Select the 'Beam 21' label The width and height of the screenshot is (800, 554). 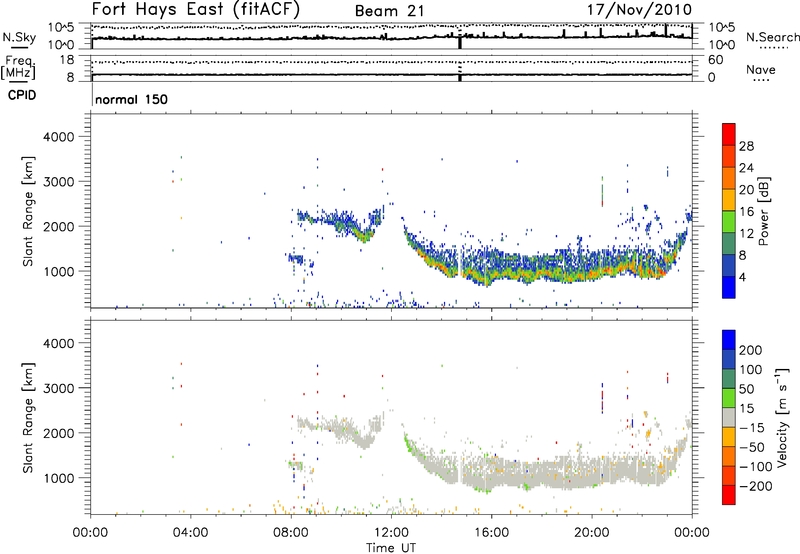(389, 11)
